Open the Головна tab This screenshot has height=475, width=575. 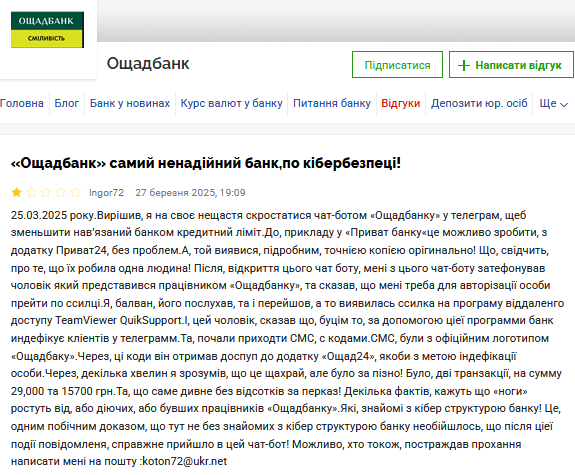click(x=22, y=103)
